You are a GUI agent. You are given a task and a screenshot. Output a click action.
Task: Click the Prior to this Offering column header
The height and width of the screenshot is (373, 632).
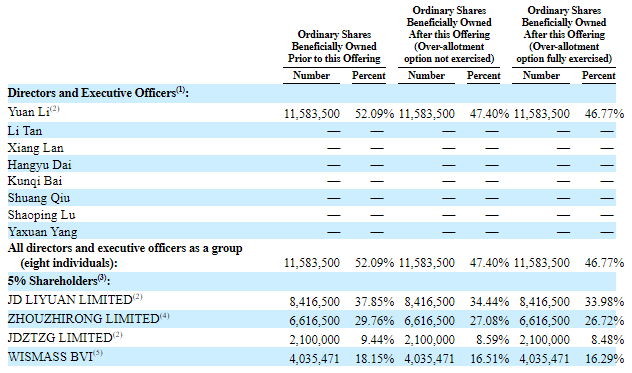[334, 46]
